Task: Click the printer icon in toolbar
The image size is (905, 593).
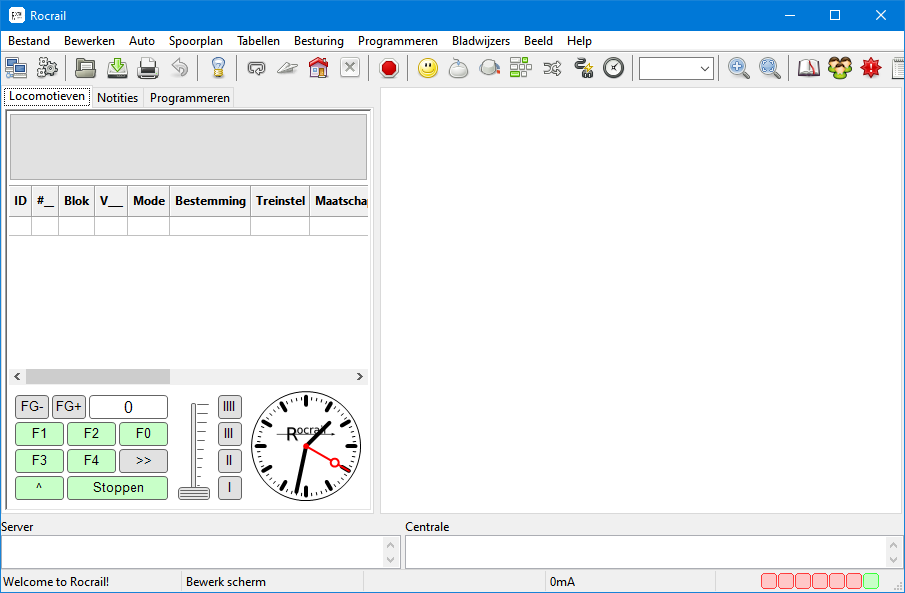Action: [x=148, y=68]
